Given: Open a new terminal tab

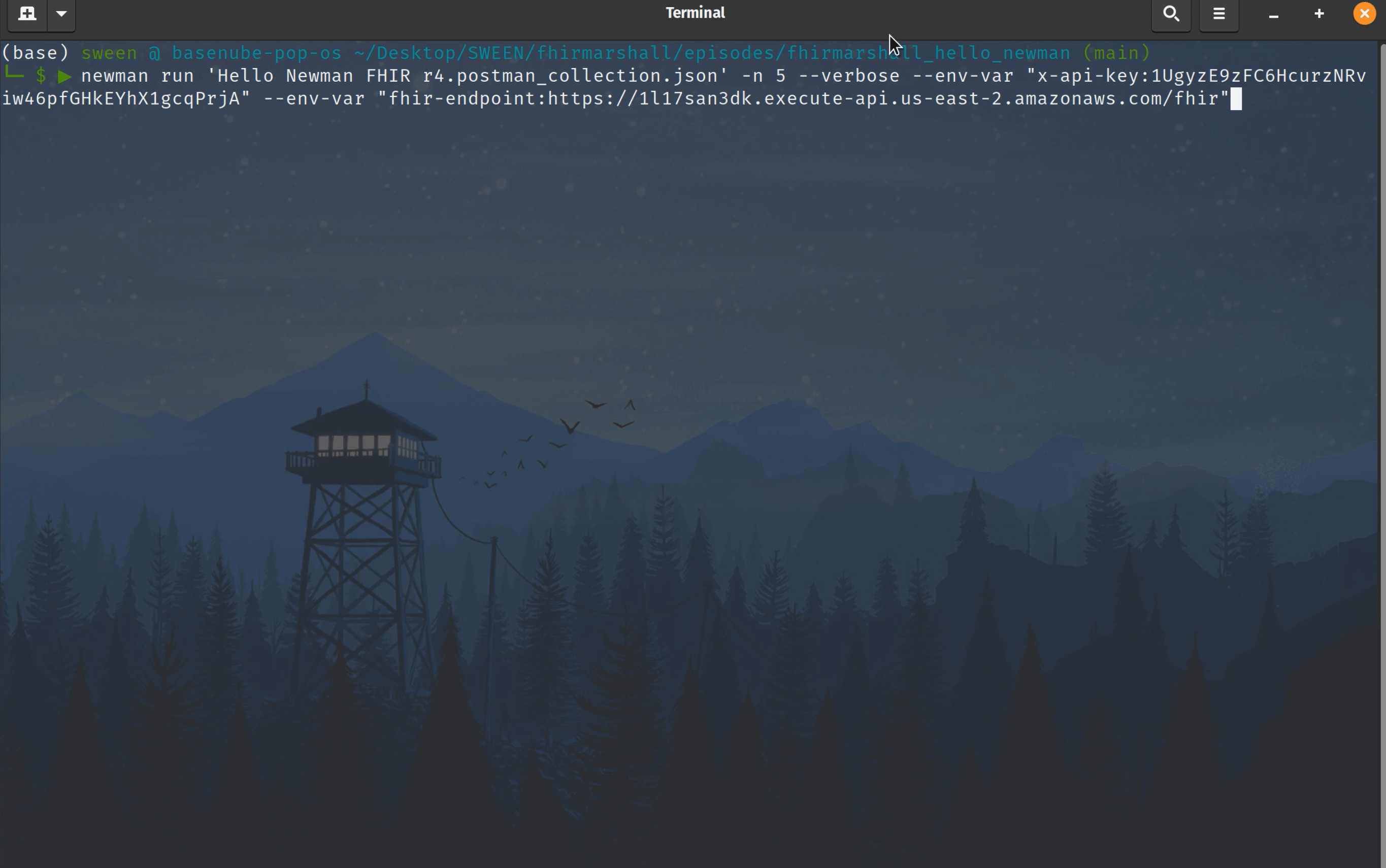Looking at the screenshot, I should tap(26, 14).
